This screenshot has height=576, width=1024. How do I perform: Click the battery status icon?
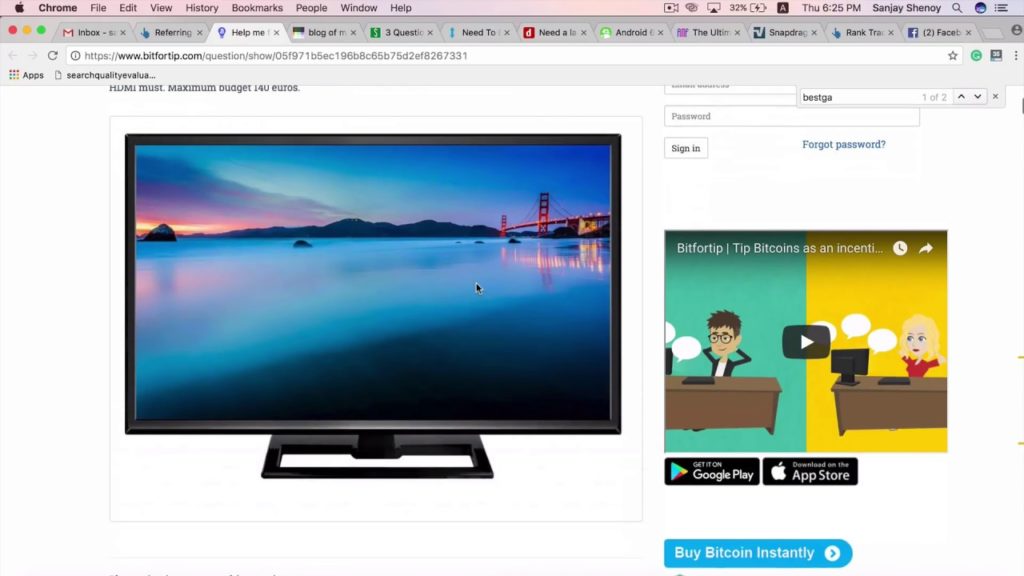tap(758, 8)
